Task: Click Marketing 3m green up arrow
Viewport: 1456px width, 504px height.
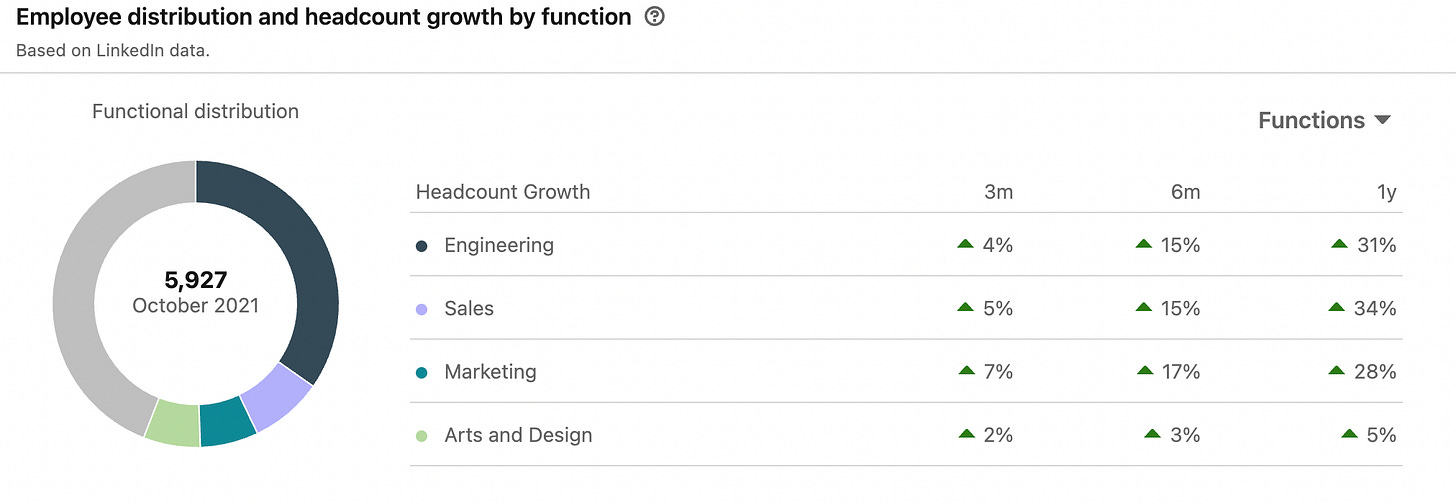Action: (x=966, y=371)
